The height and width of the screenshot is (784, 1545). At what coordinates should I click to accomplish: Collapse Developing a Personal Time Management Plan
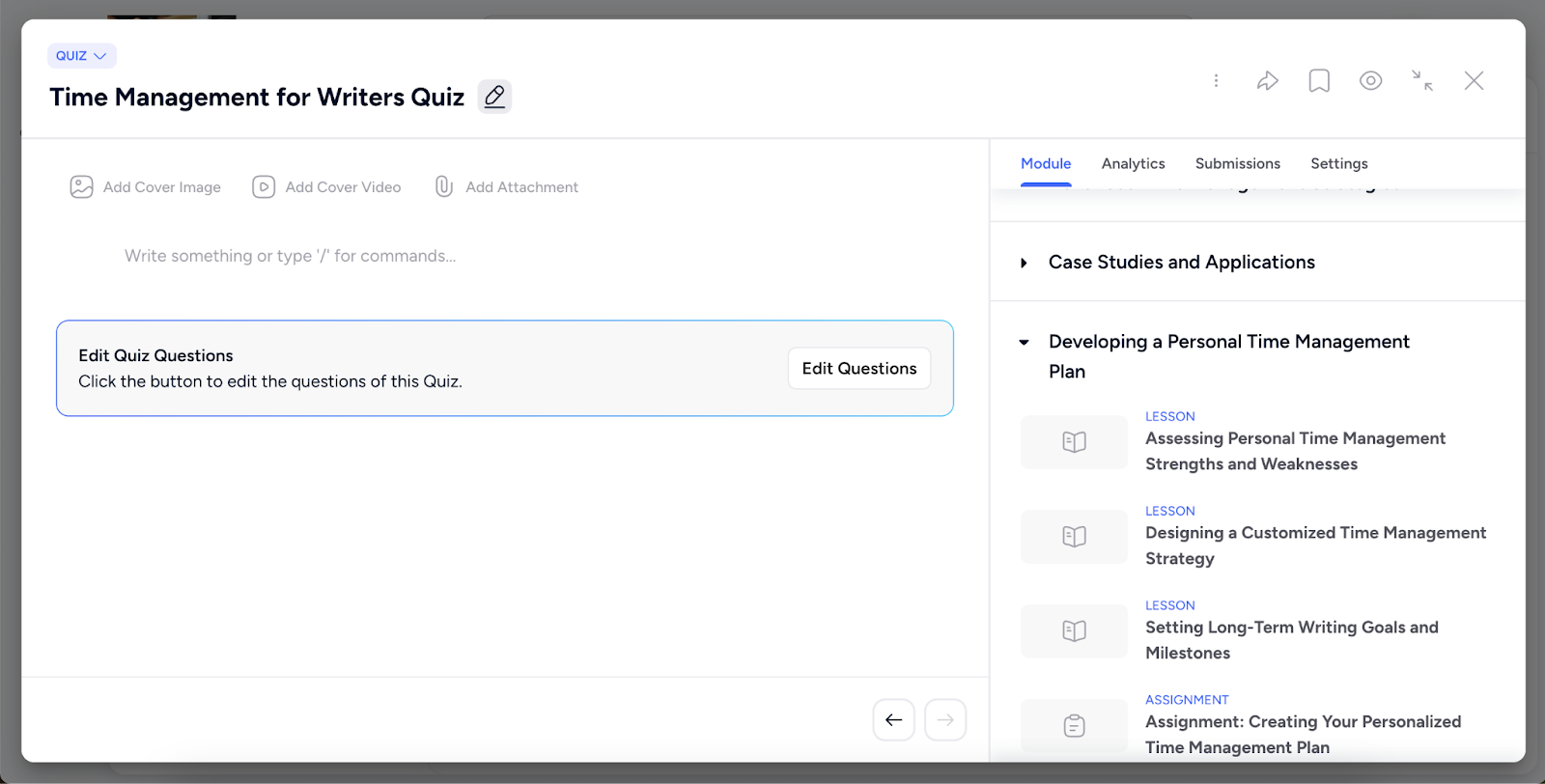[1025, 342]
